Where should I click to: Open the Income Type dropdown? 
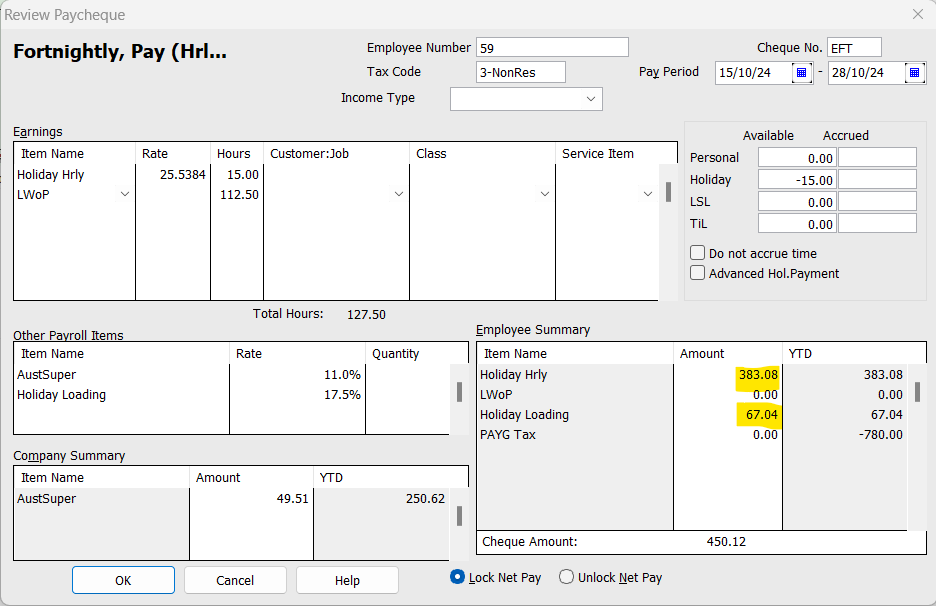coord(590,99)
